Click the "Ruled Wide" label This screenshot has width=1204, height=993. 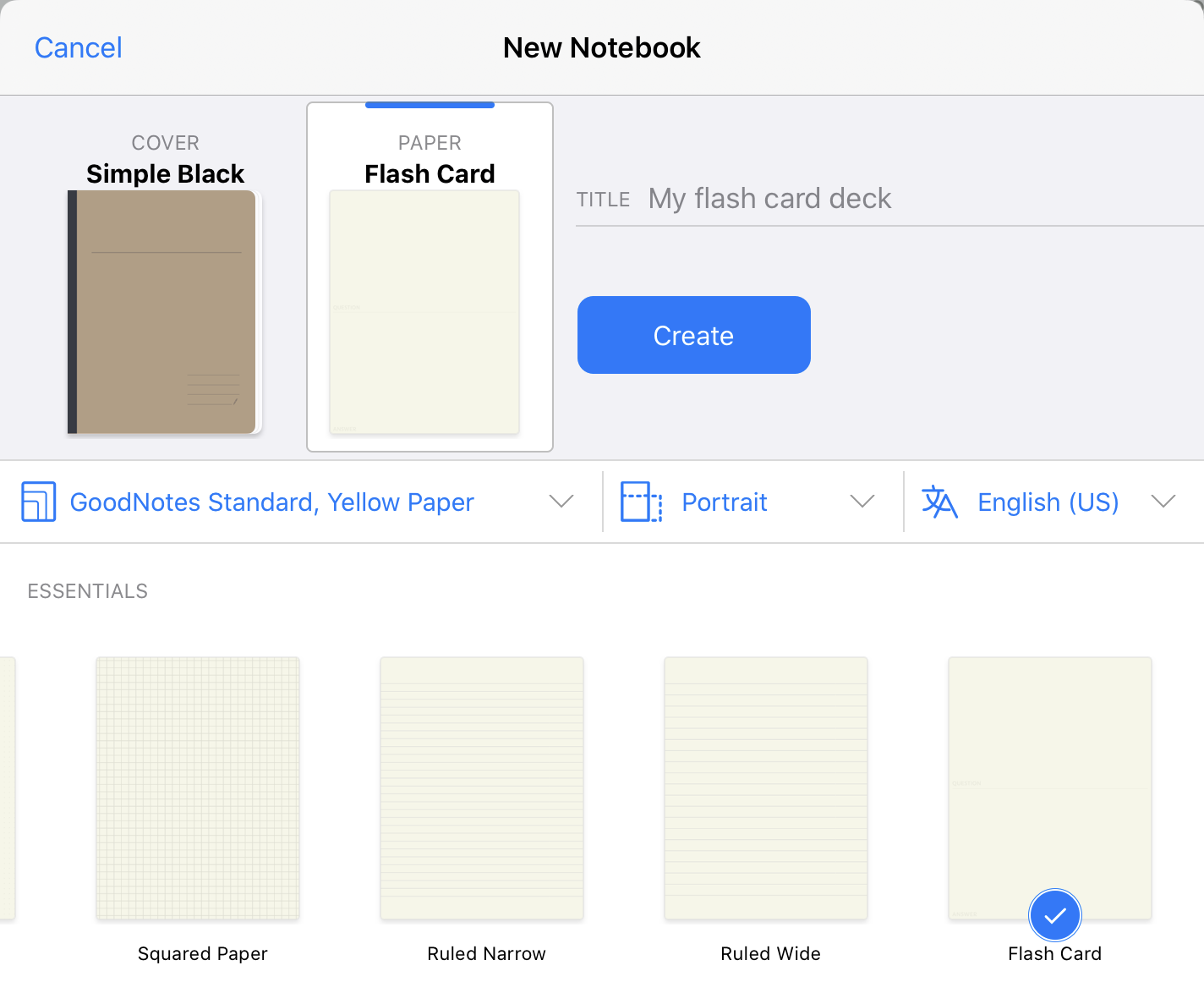coord(771,954)
